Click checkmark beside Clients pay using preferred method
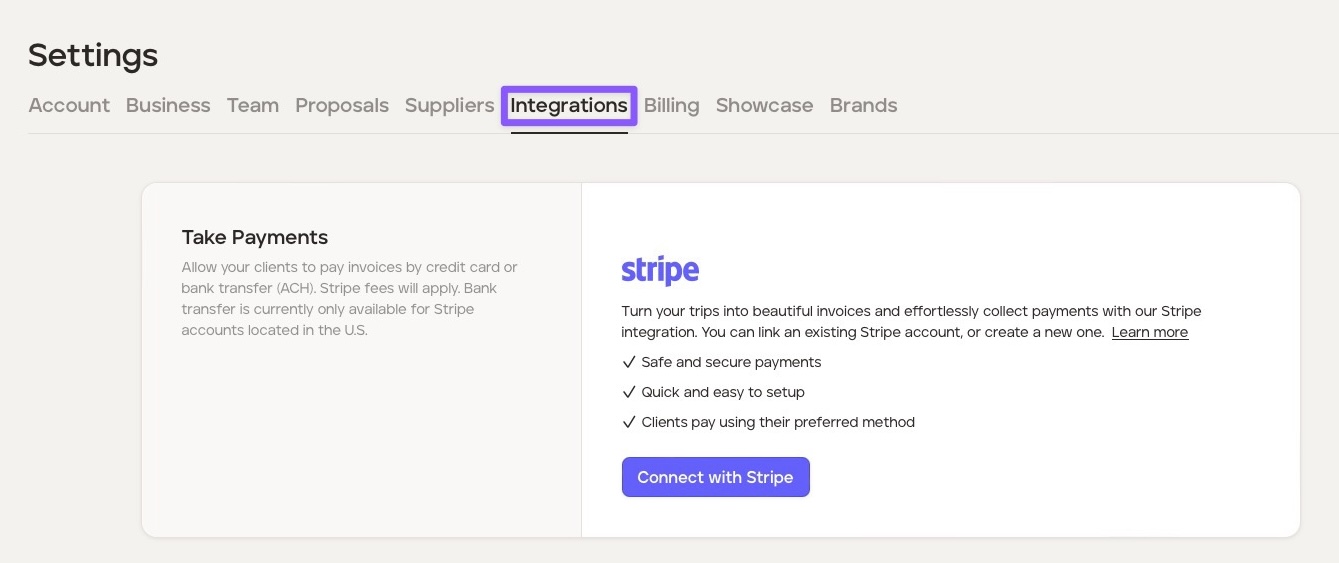The width and height of the screenshot is (1339, 563). tap(629, 422)
